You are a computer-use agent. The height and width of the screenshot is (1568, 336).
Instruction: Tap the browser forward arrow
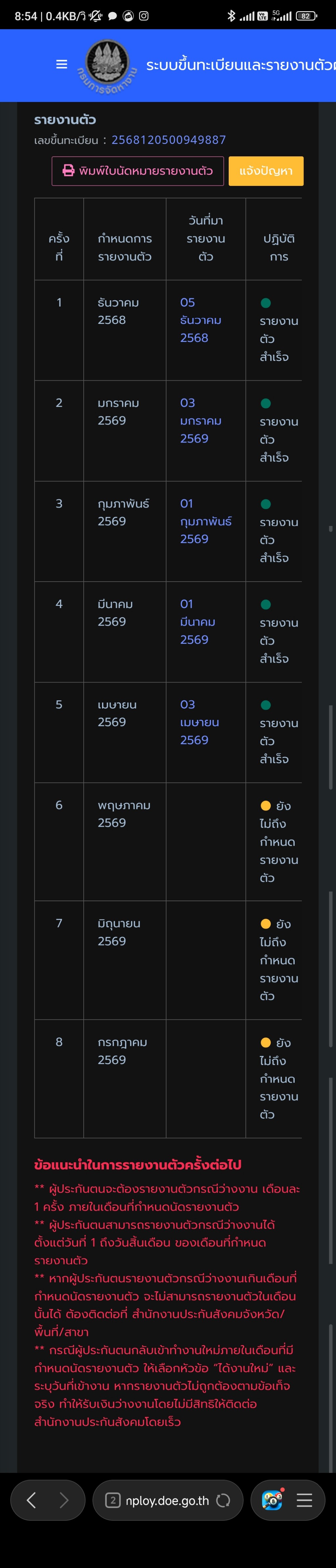[x=63, y=1500]
